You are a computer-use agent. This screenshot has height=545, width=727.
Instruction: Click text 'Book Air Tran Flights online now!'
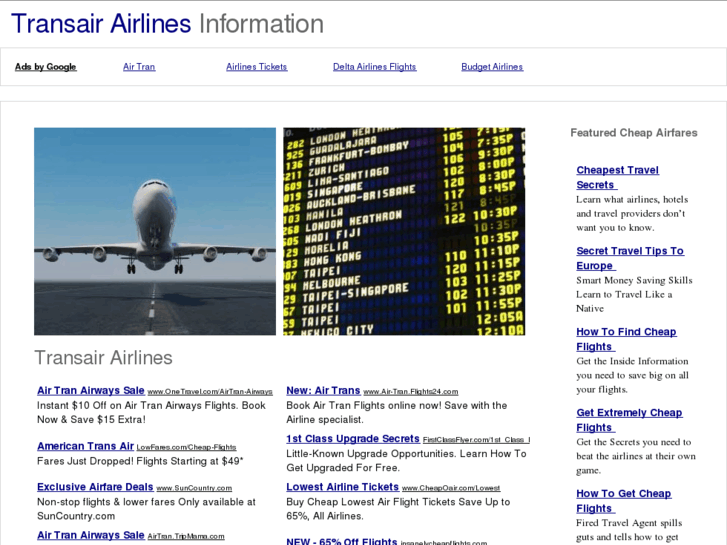364,405
